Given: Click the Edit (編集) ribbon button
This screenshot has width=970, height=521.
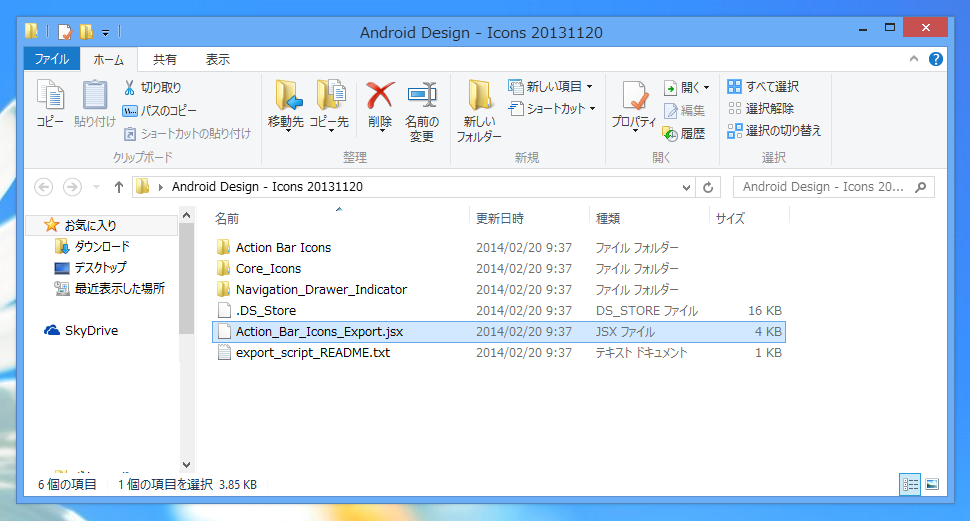Looking at the screenshot, I should coord(684,111).
